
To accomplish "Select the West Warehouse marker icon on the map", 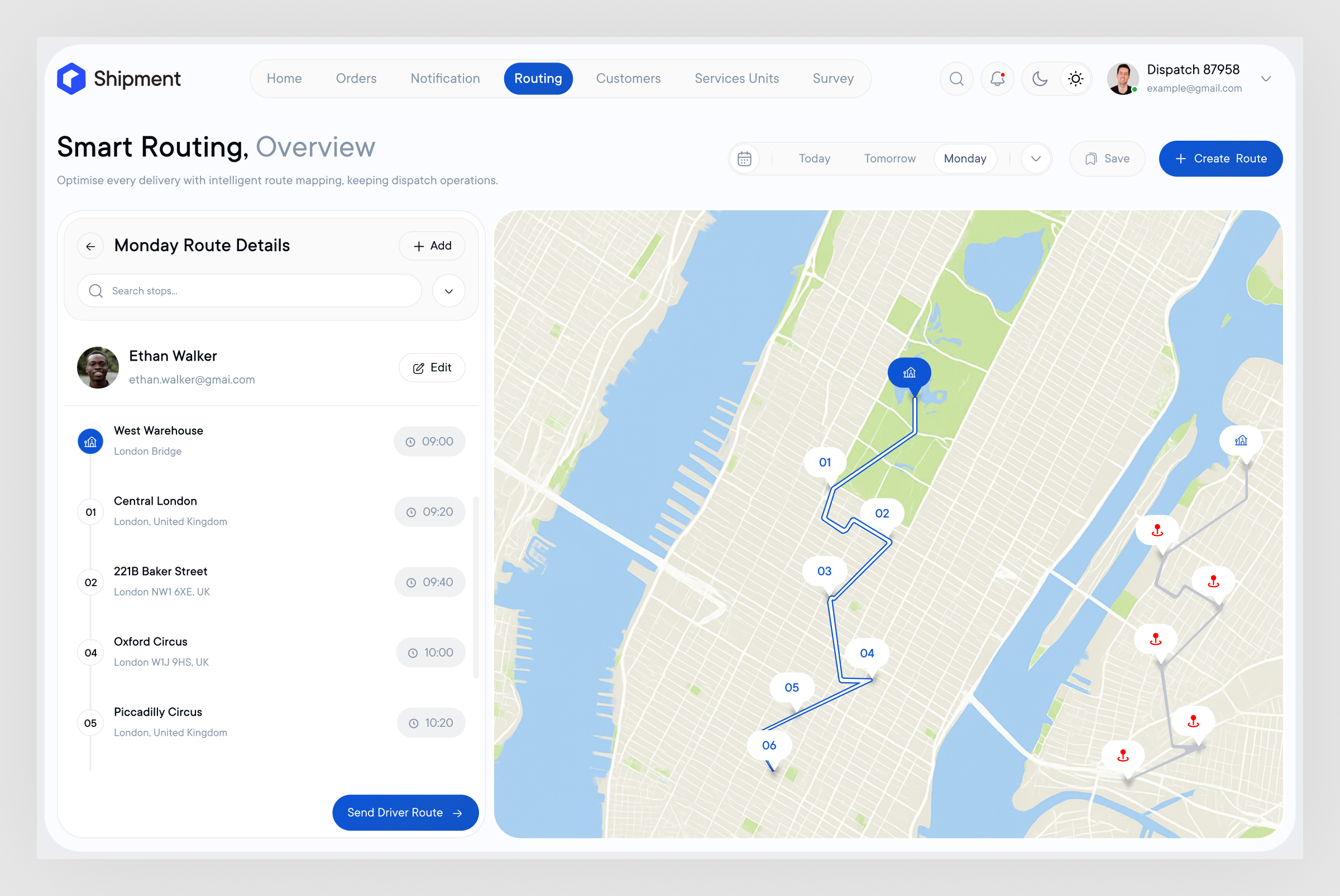I will coord(908,372).
